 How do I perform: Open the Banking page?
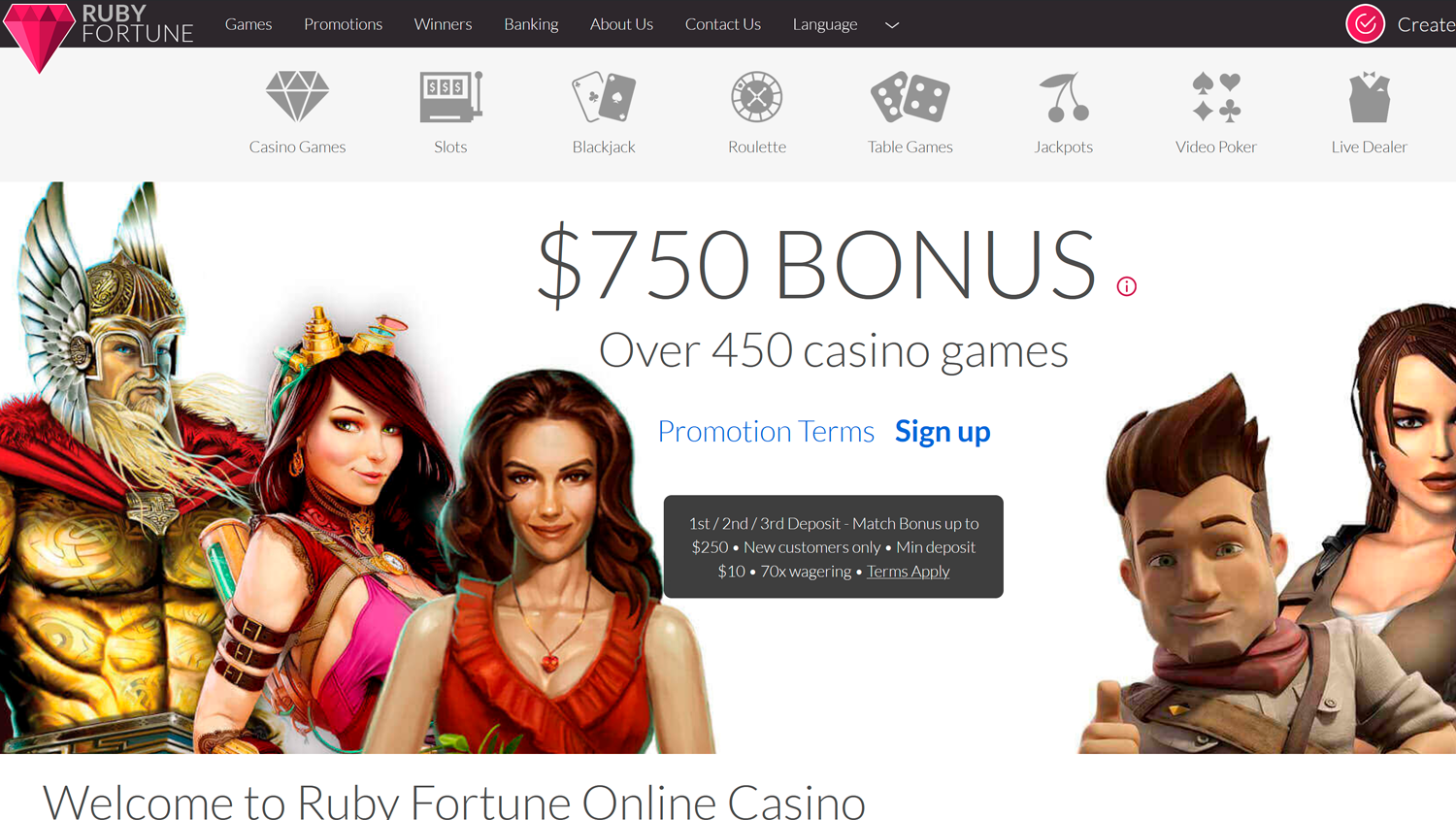click(x=531, y=24)
